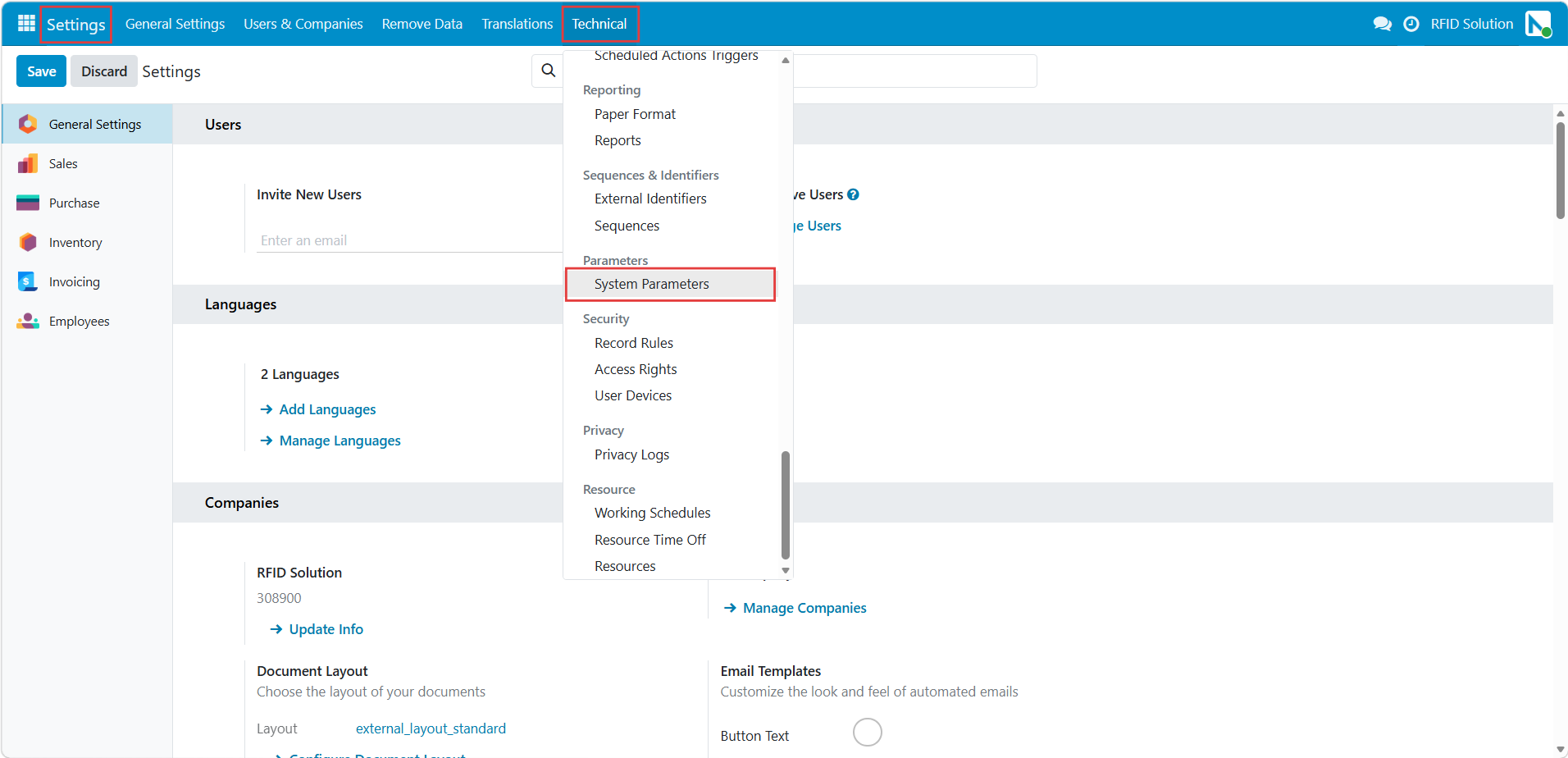
Task: Open the Inventory settings section
Action: point(87,242)
